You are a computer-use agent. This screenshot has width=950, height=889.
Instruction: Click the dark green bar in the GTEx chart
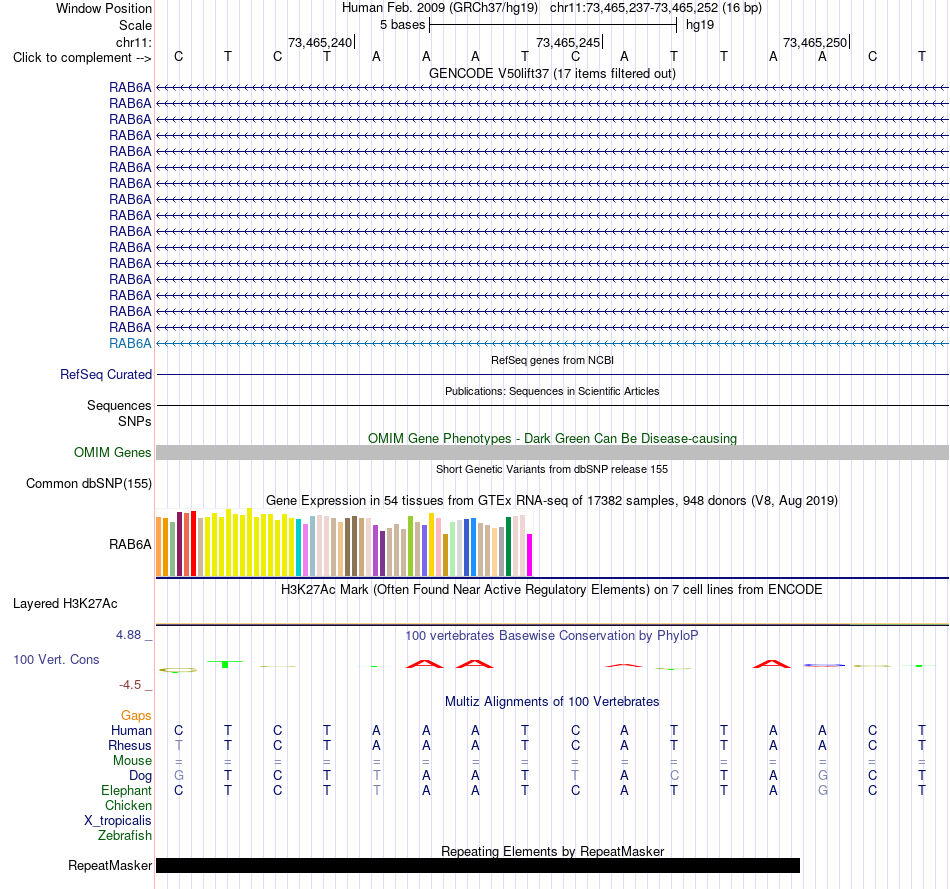pyautogui.click(x=508, y=546)
